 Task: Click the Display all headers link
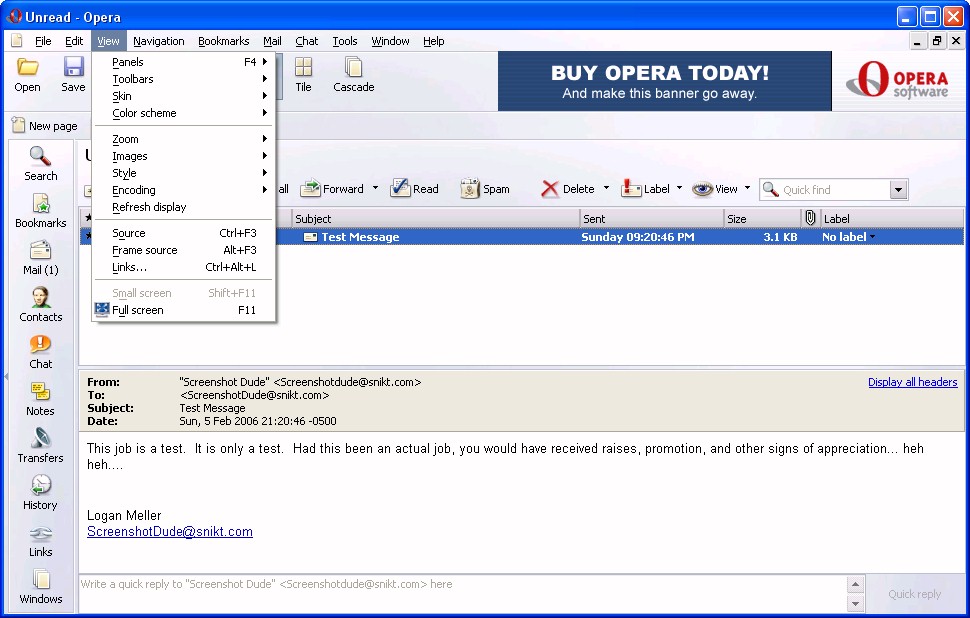(x=912, y=382)
